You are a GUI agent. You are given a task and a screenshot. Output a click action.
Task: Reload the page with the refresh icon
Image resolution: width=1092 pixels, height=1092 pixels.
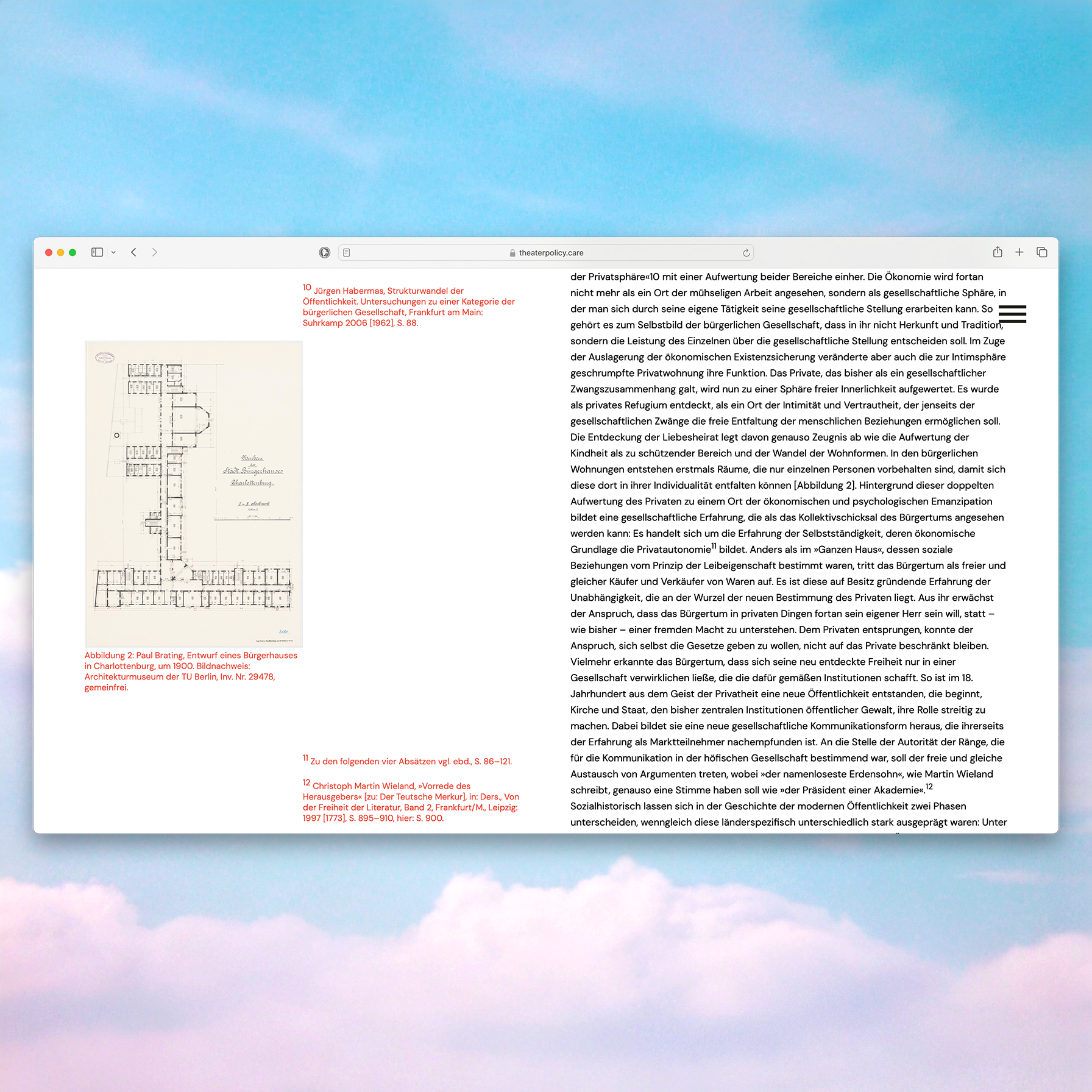coord(746,252)
